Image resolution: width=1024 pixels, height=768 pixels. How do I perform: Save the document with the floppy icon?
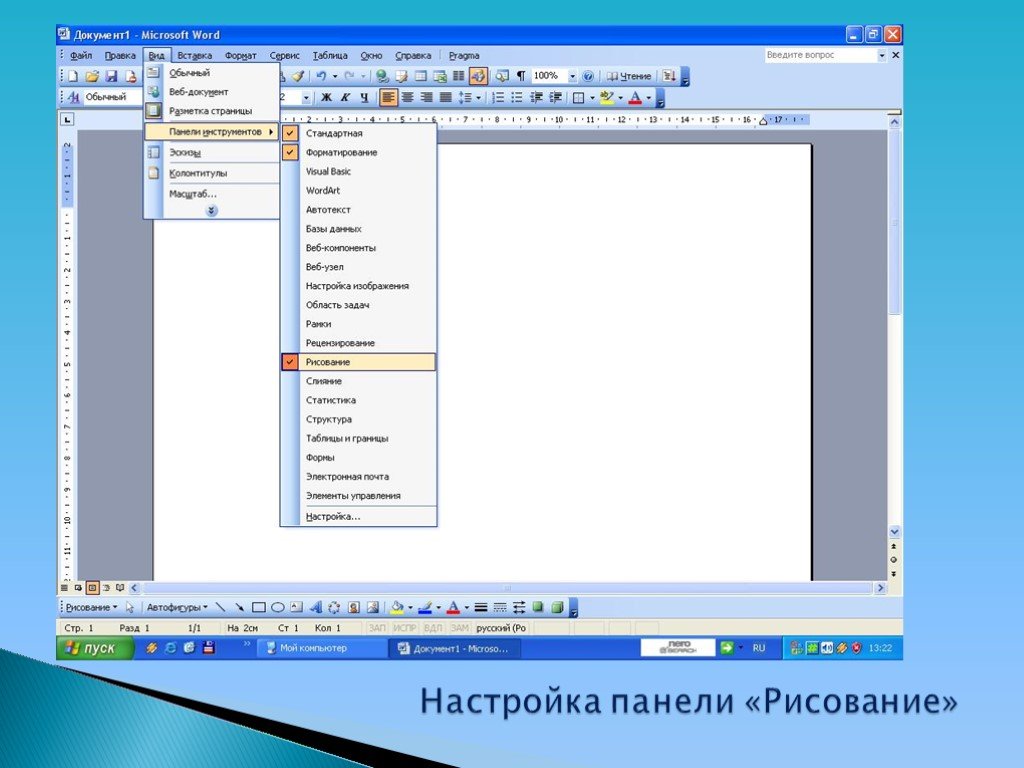(112, 76)
